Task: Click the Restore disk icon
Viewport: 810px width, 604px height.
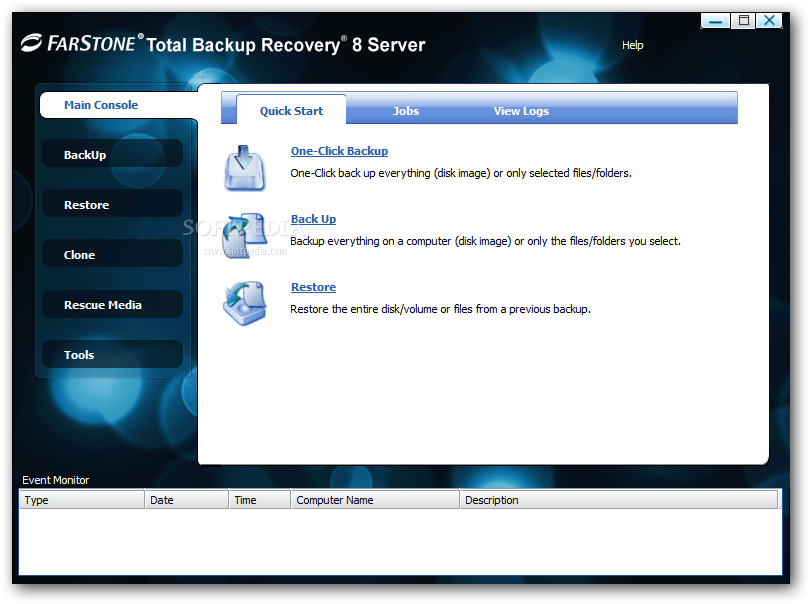Action: (x=245, y=303)
